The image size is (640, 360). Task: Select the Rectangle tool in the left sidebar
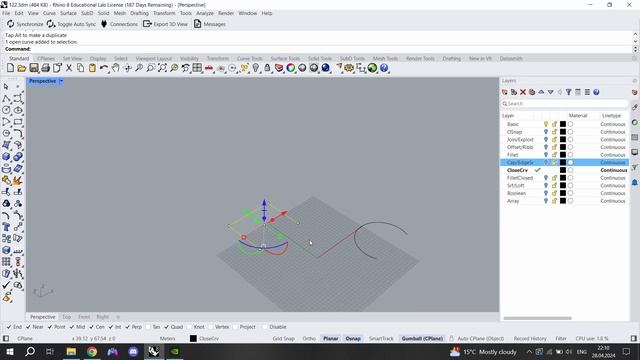point(18,122)
